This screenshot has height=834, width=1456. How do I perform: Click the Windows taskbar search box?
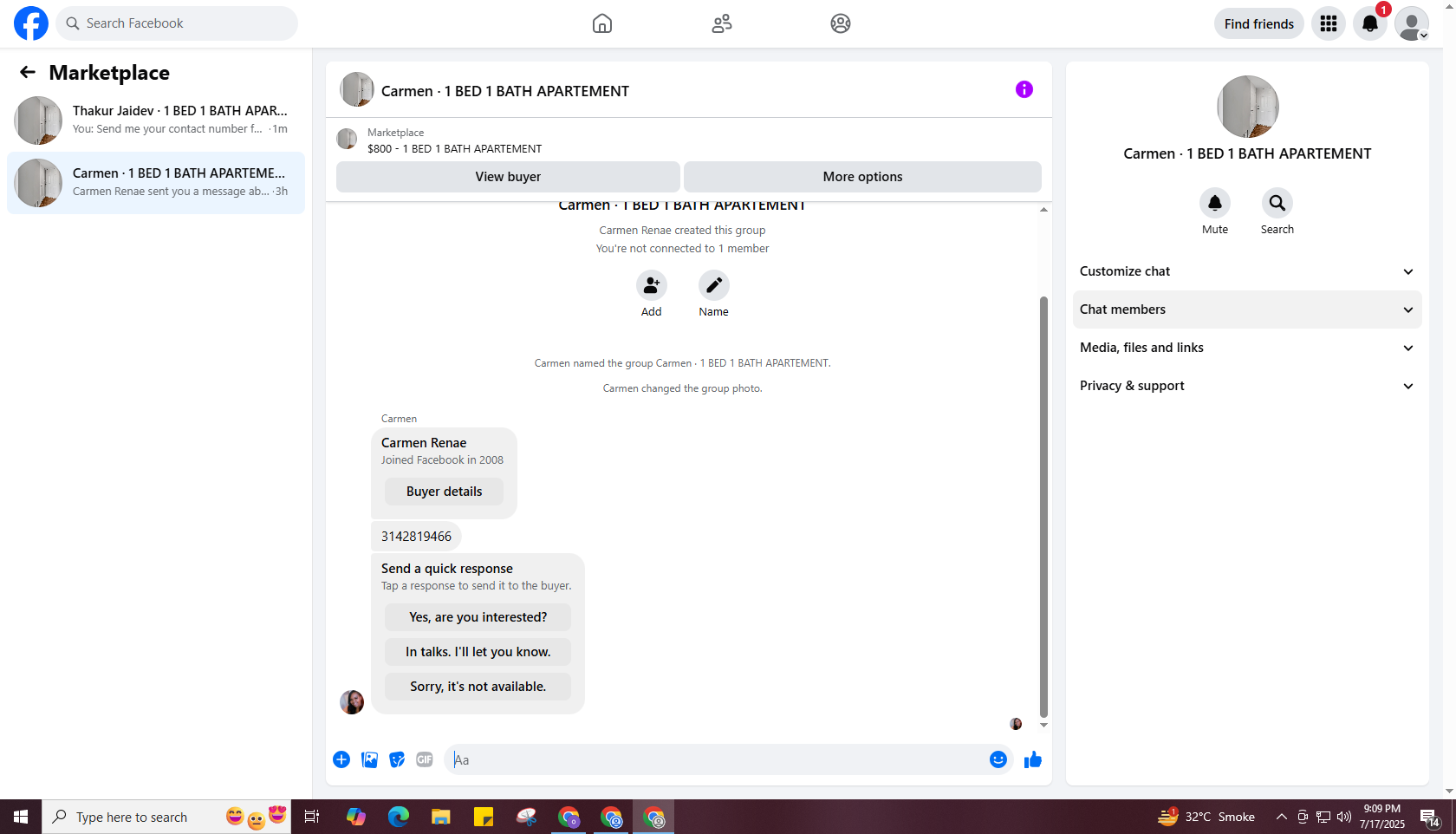pos(166,817)
